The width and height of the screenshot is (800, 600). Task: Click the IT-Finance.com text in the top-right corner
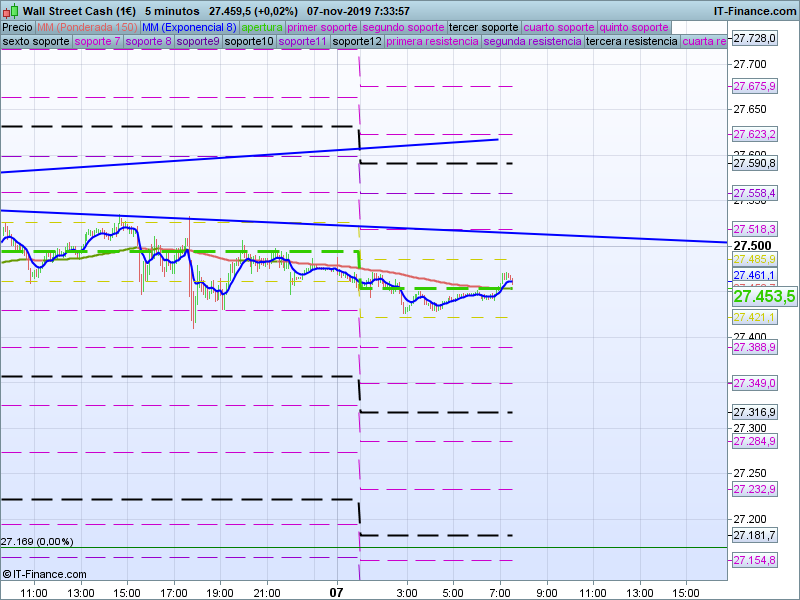tap(754, 11)
